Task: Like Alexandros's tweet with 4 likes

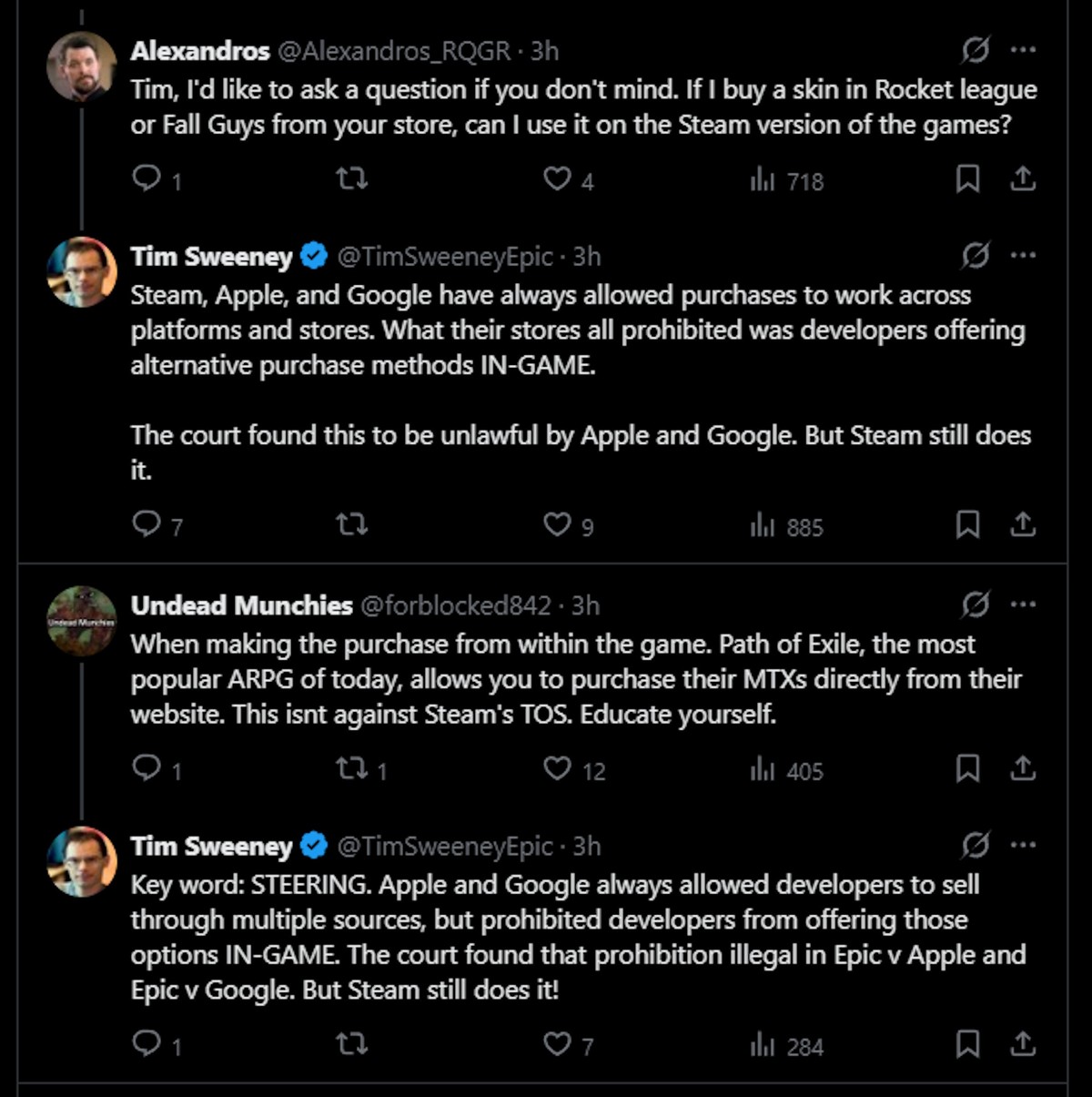Action: [557, 178]
